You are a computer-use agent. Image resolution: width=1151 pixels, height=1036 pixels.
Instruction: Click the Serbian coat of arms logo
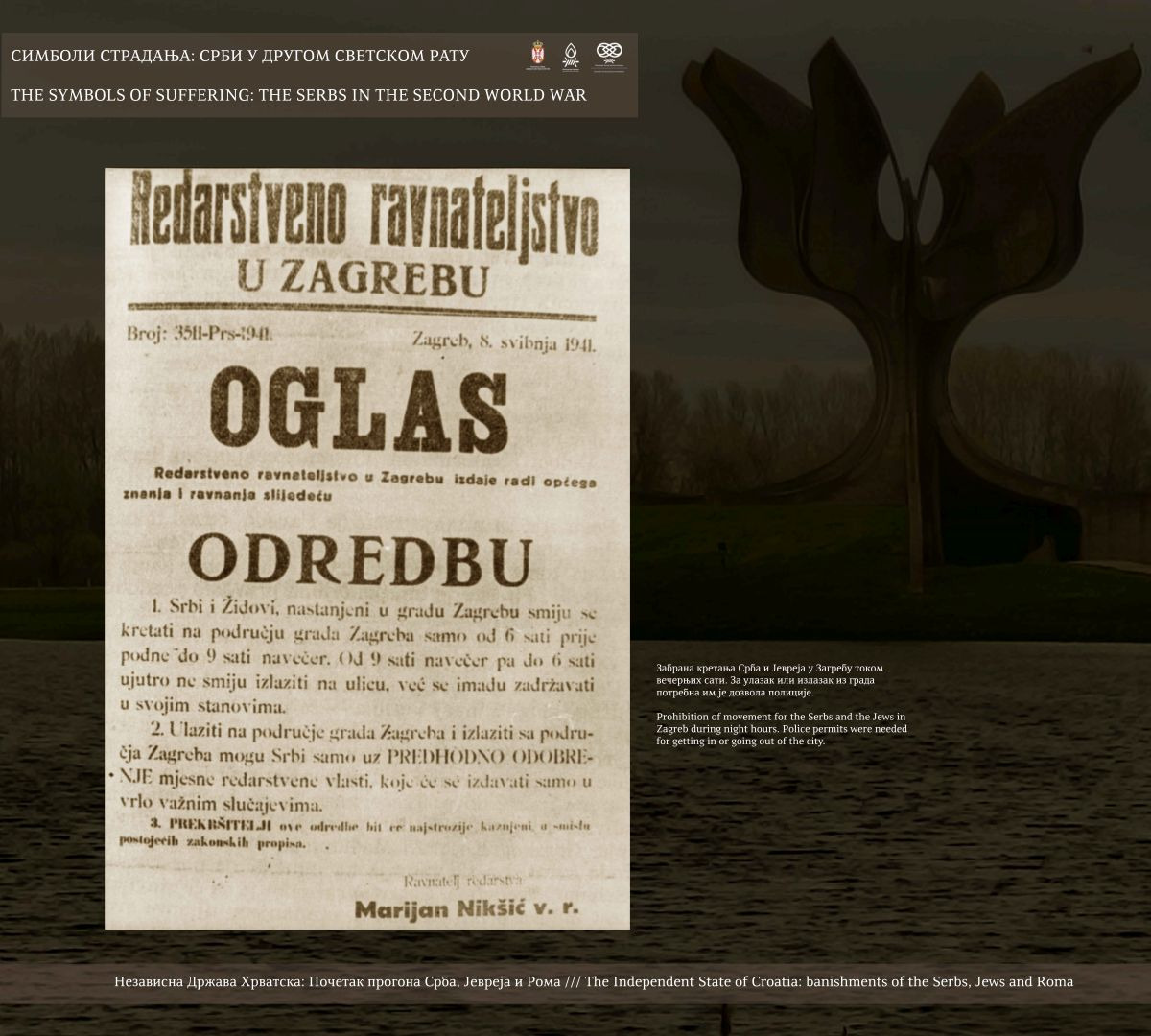539,55
